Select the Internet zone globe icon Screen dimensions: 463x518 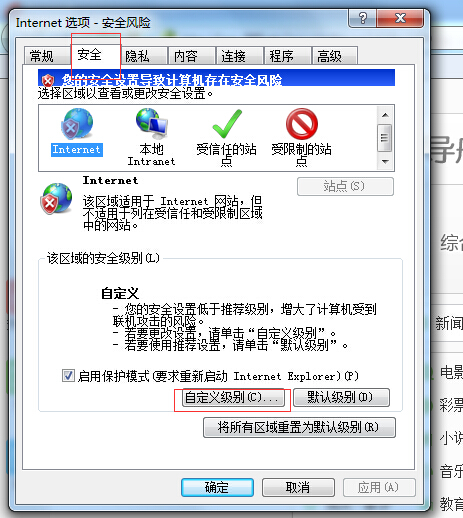pos(77,124)
